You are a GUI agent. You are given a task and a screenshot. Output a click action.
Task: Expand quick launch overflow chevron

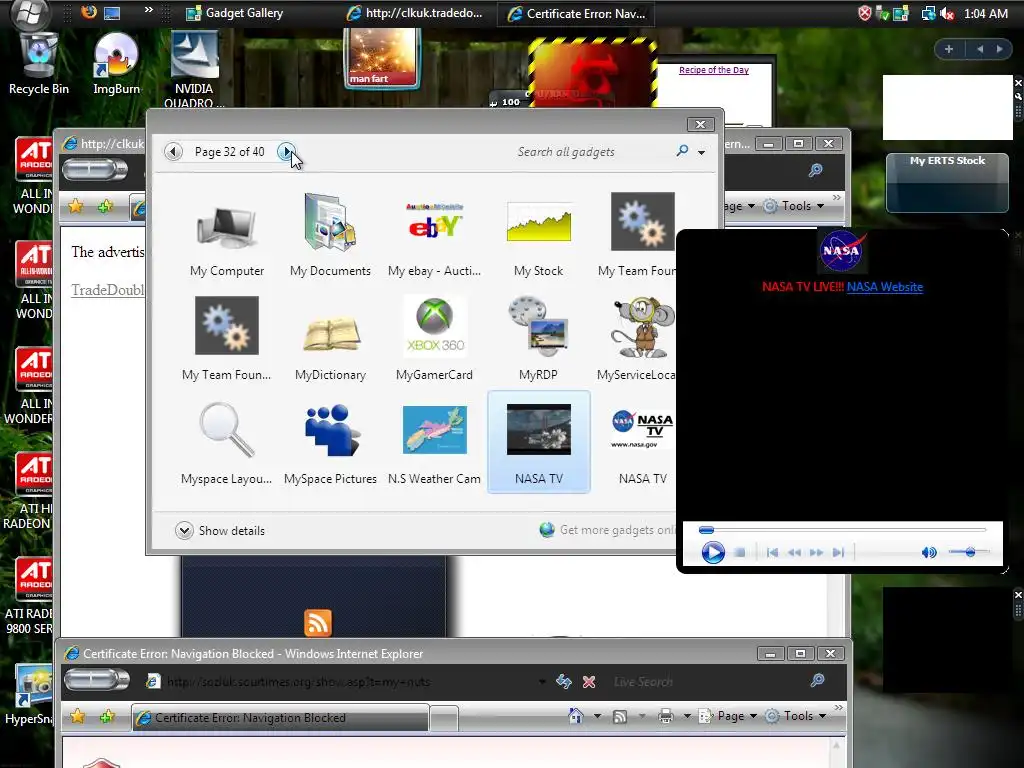pyautogui.click(x=149, y=10)
